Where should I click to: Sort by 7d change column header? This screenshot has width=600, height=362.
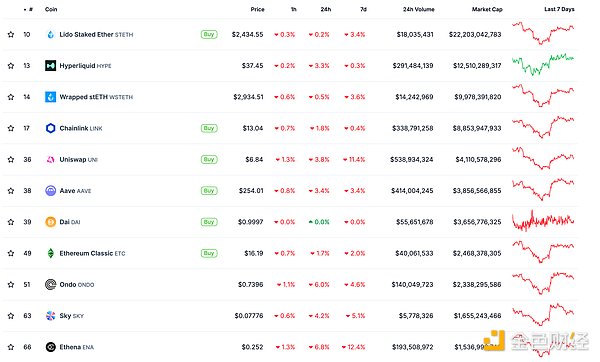[363, 9]
